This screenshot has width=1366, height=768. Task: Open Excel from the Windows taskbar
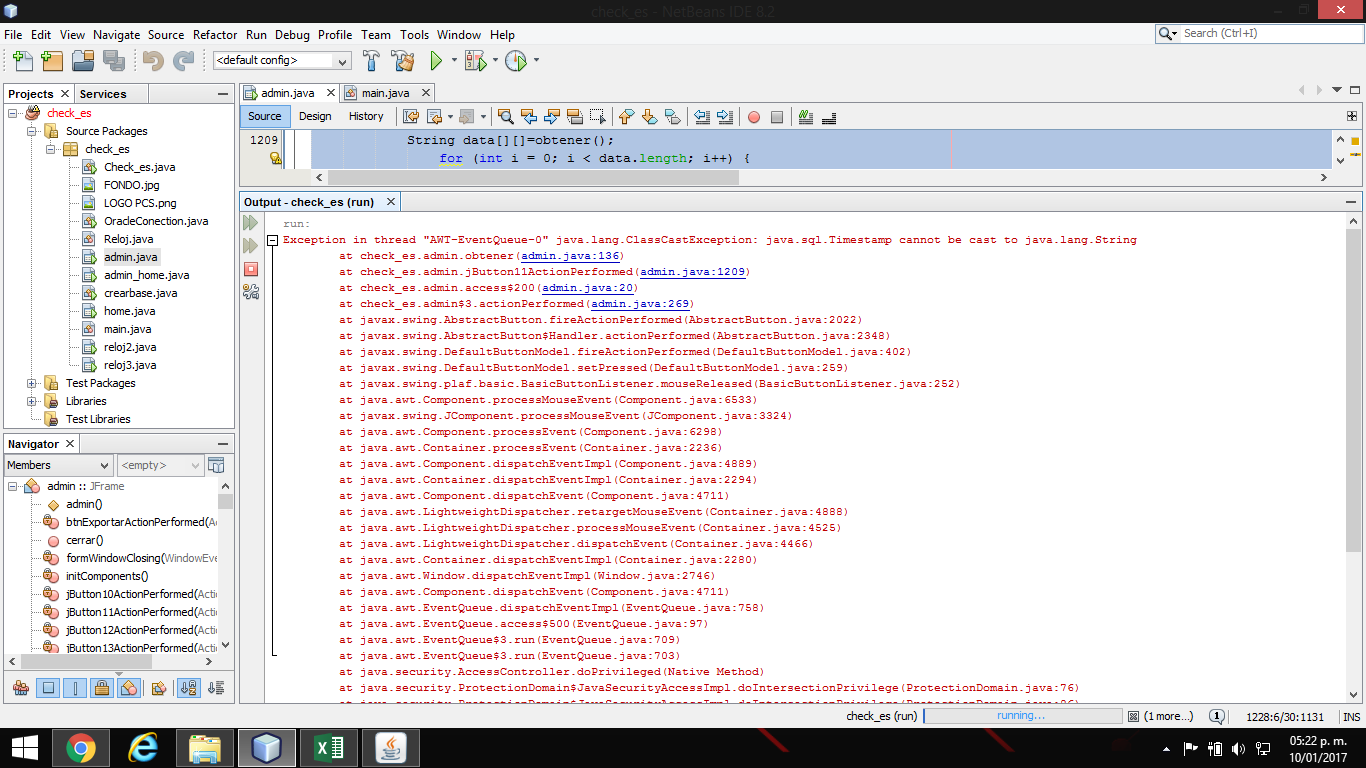[x=329, y=748]
